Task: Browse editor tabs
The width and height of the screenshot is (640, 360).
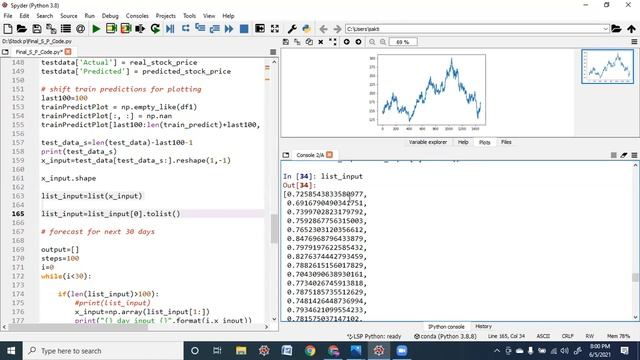Action: coord(5,52)
